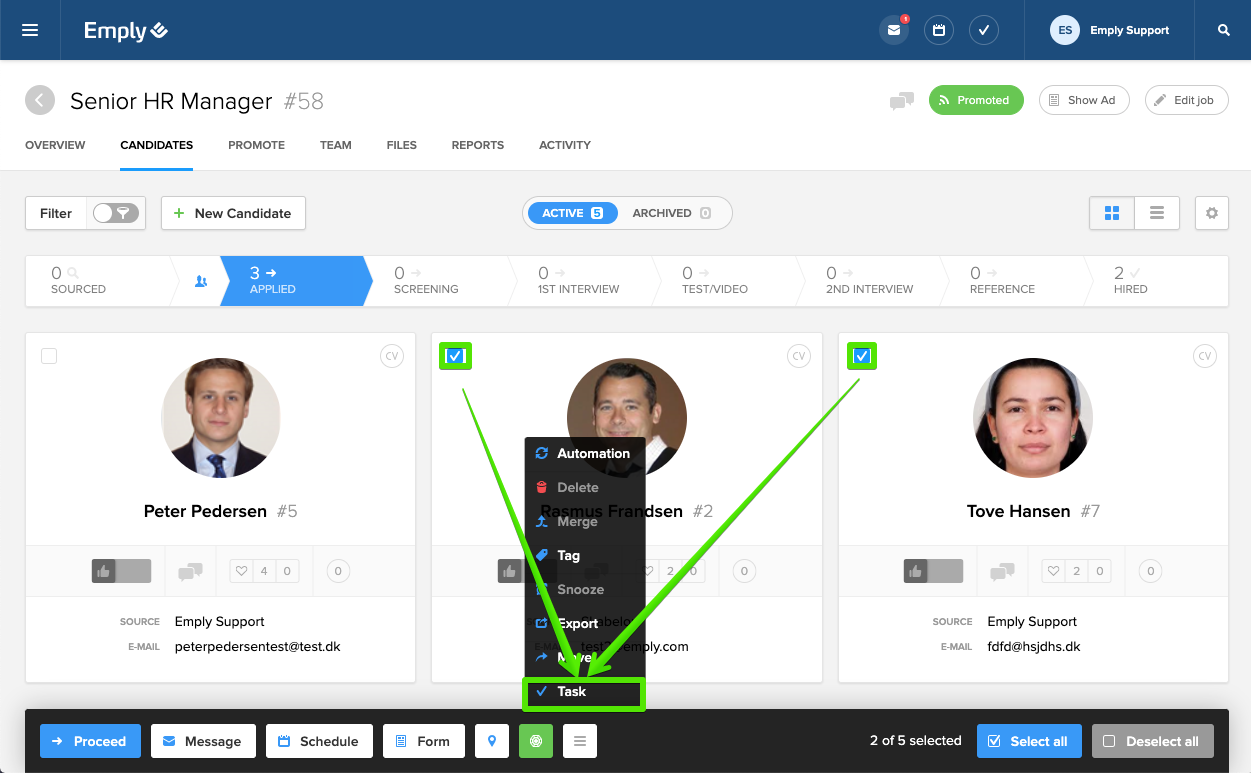The height and width of the screenshot is (773, 1251).
Task: Open the hamburger navigation menu
Action: pos(30,30)
